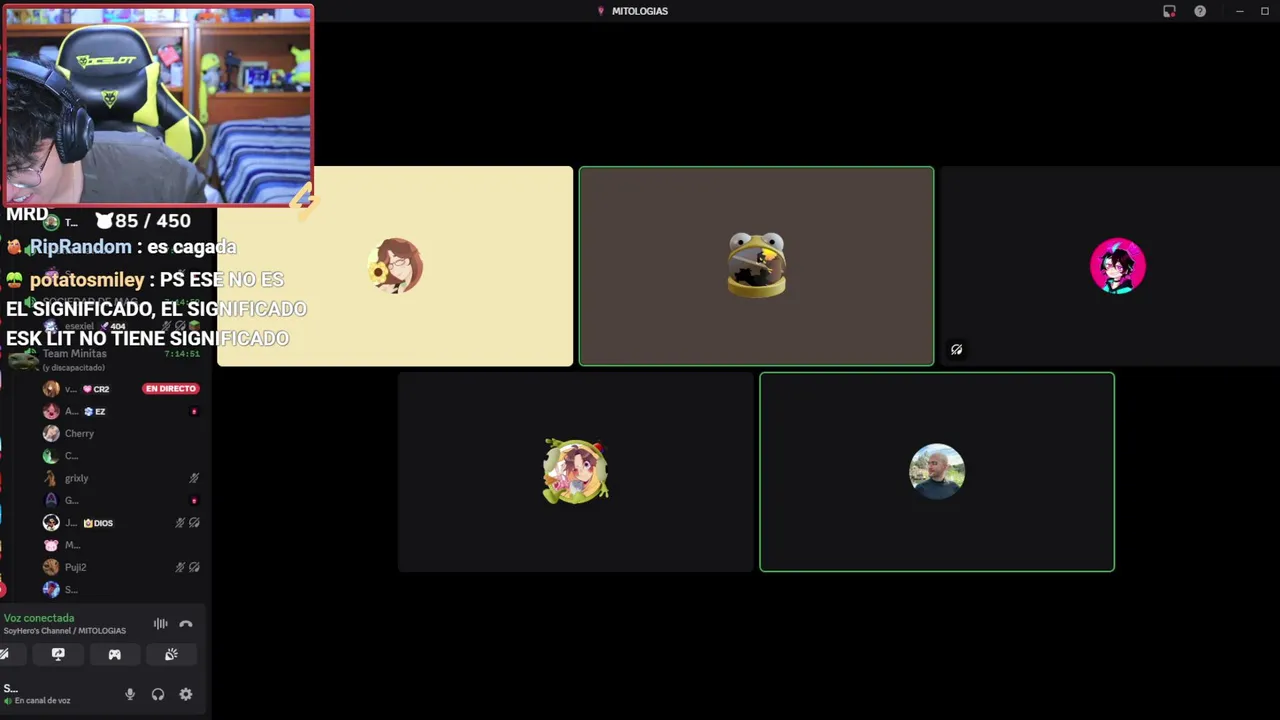Select user Puji2 in voice list

75,567
